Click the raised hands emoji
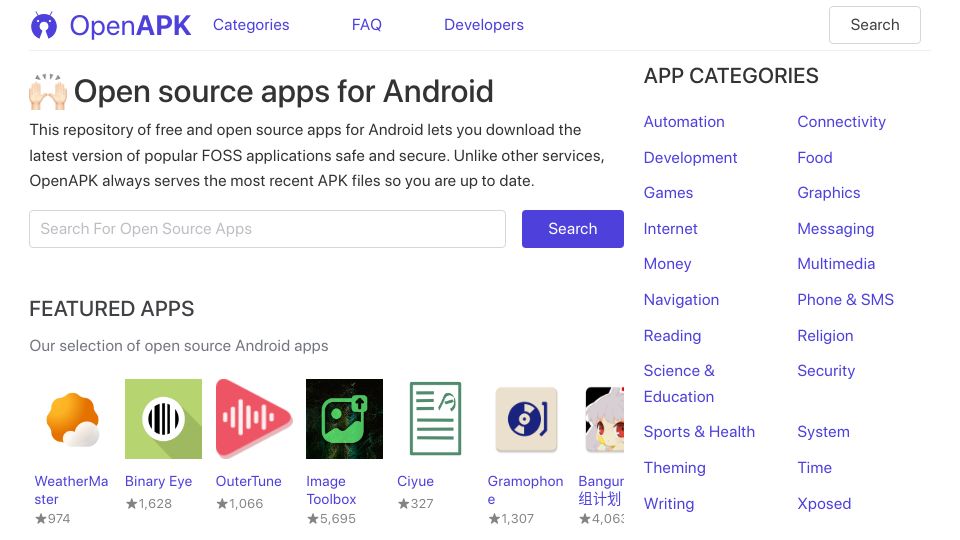 [48, 92]
